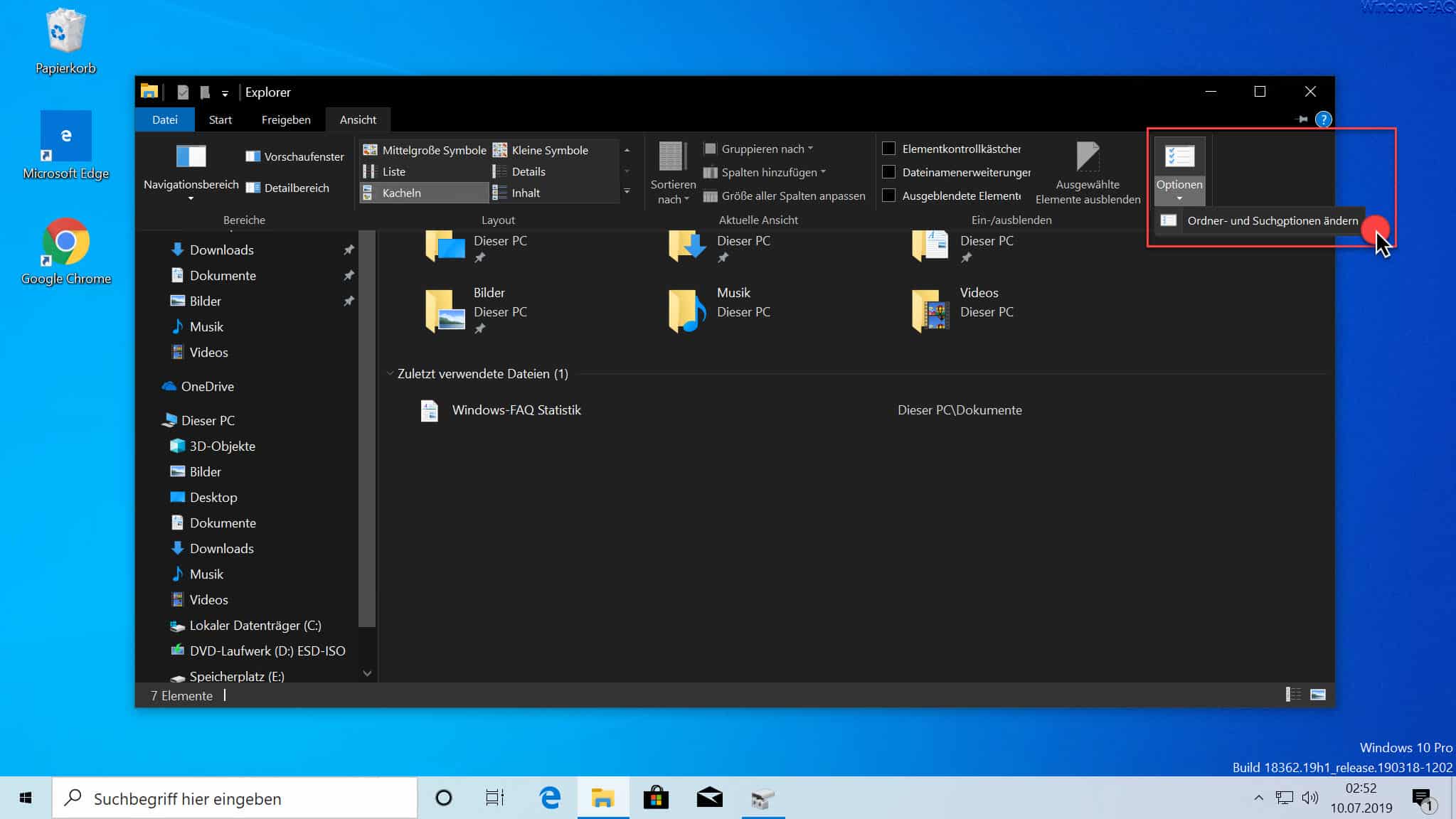Enable Dateinamenerweiterungen checkbox

click(x=888, y=172)
